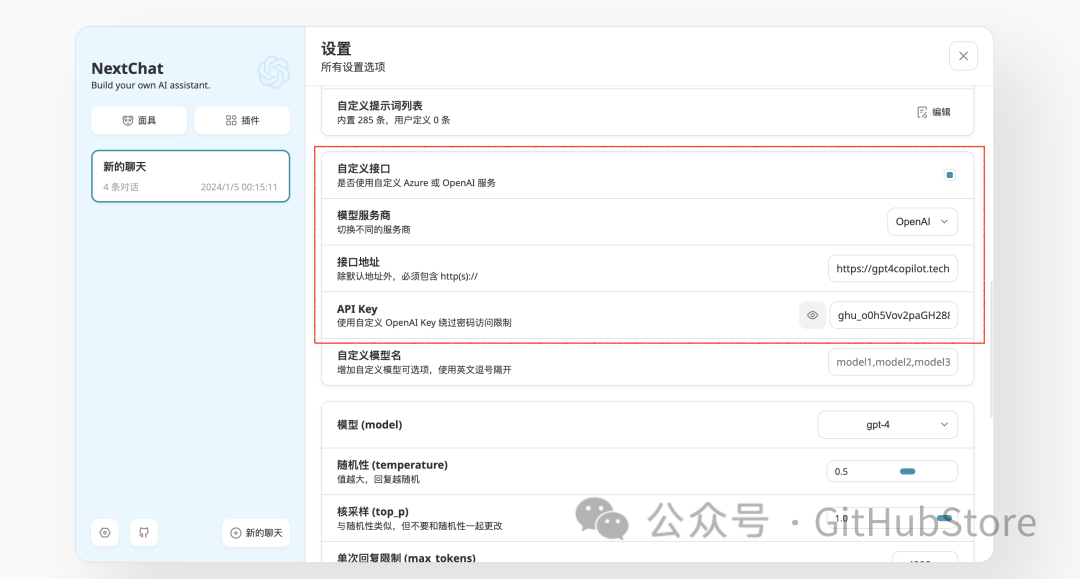
Task: Open the Plugins (插件) button
Action: 242,120
